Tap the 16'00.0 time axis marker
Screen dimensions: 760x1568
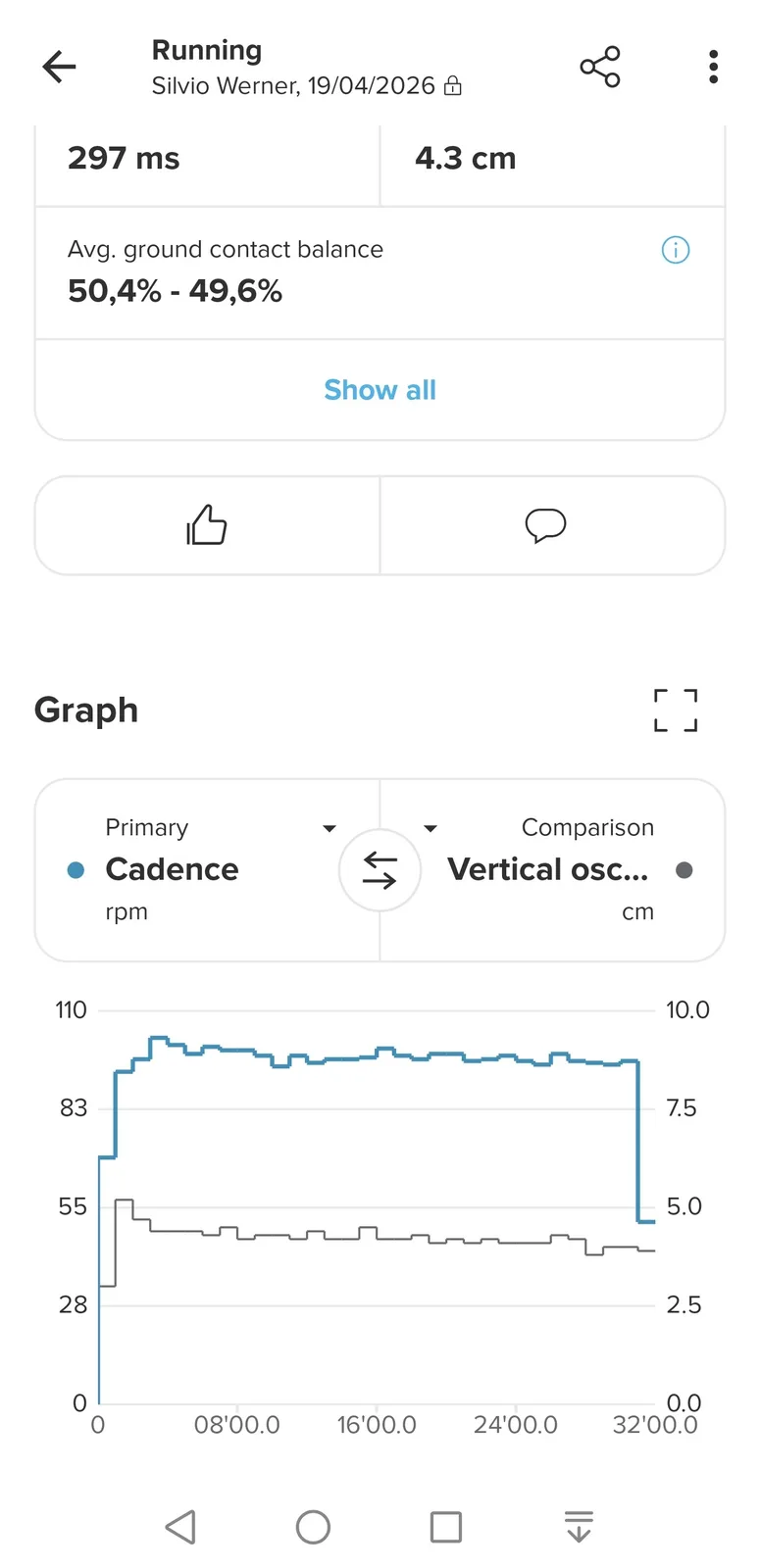coord(377,1425)
